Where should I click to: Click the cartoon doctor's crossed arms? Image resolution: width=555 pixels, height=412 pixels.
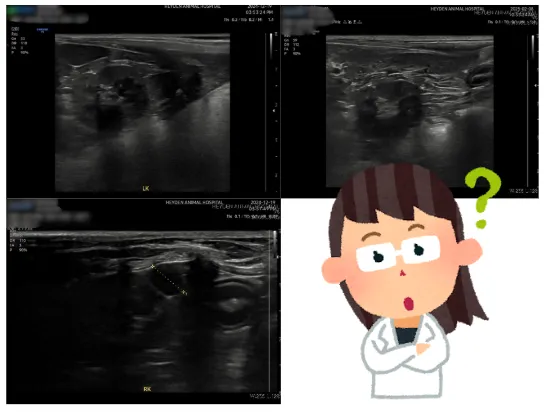(x=405, y=354)
